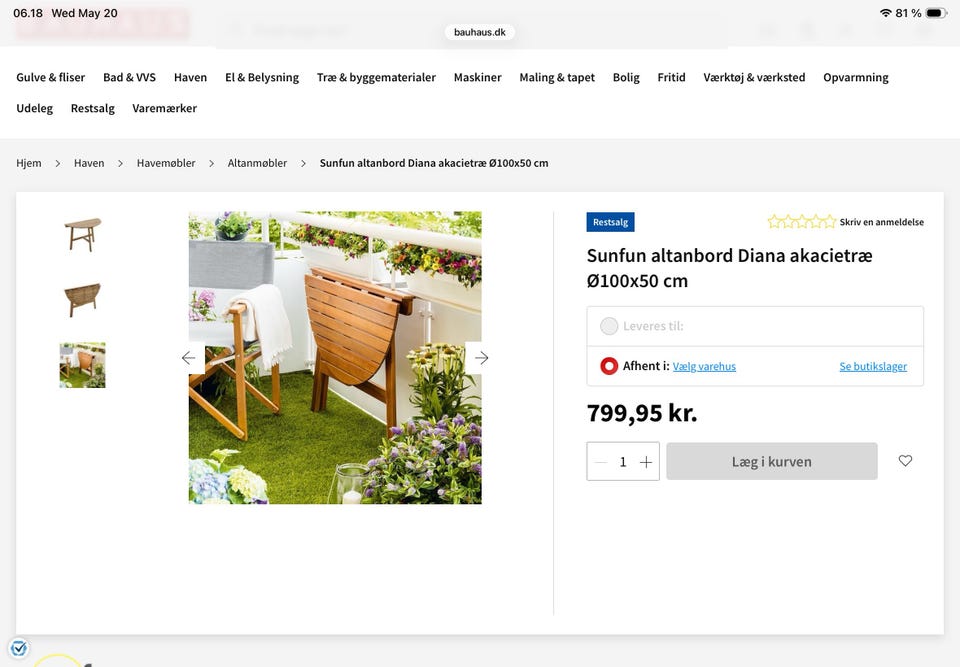Click bauhaus.dk address bar pill
Viewport: 960px width, 667px height.
(479, 32)
